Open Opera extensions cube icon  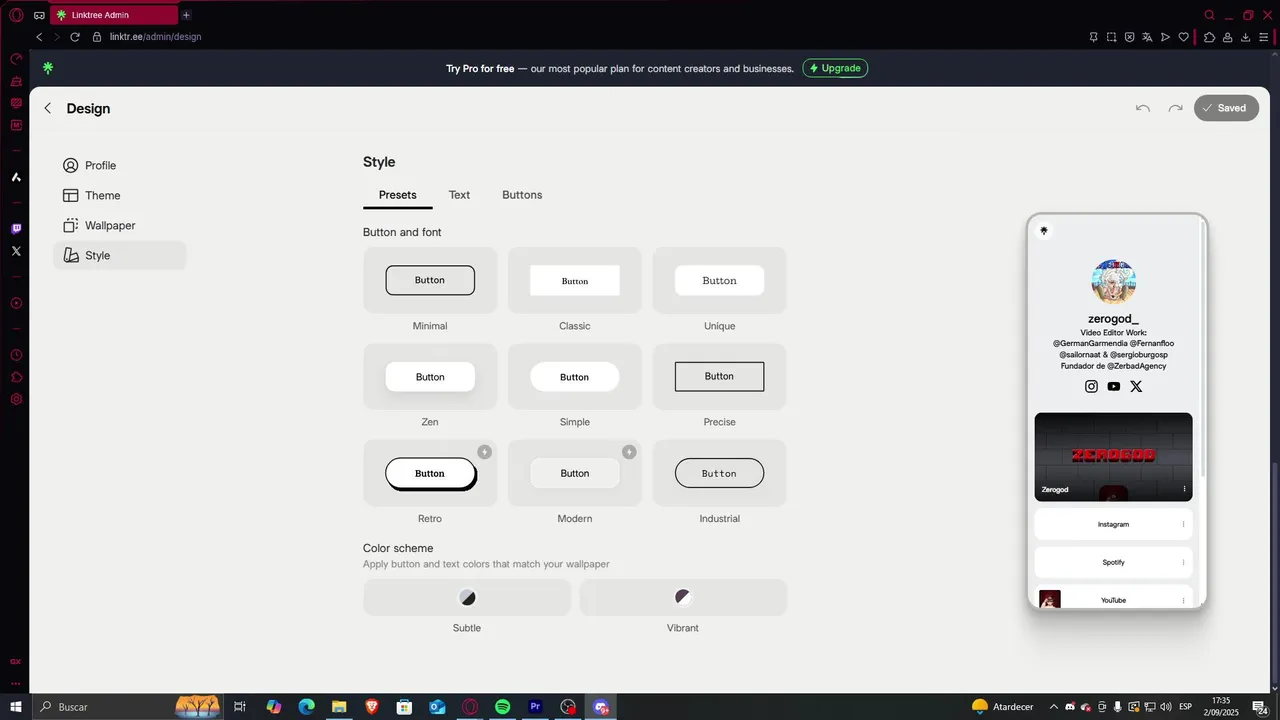[1209, 37]
